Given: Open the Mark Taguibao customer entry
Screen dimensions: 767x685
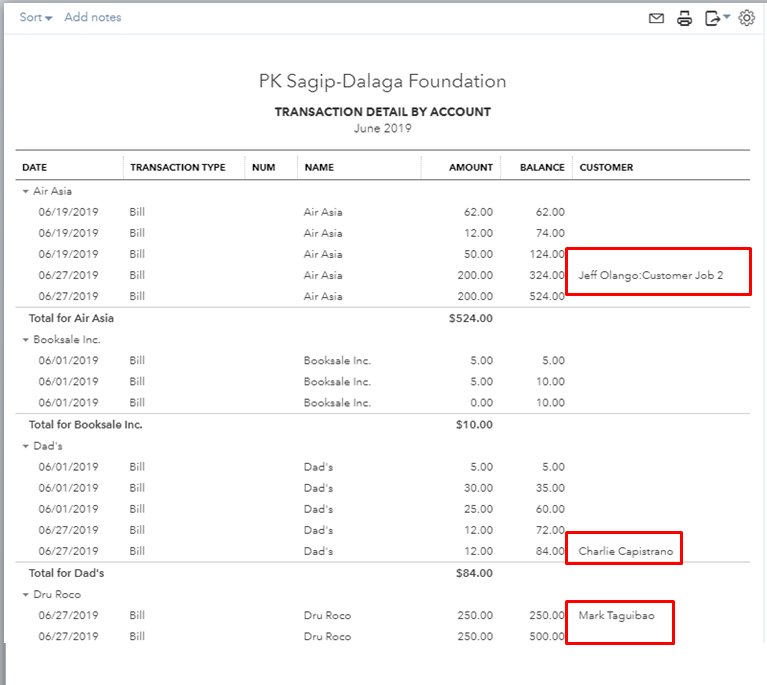Looking at the screenshot, I should [x=616, y=615].
